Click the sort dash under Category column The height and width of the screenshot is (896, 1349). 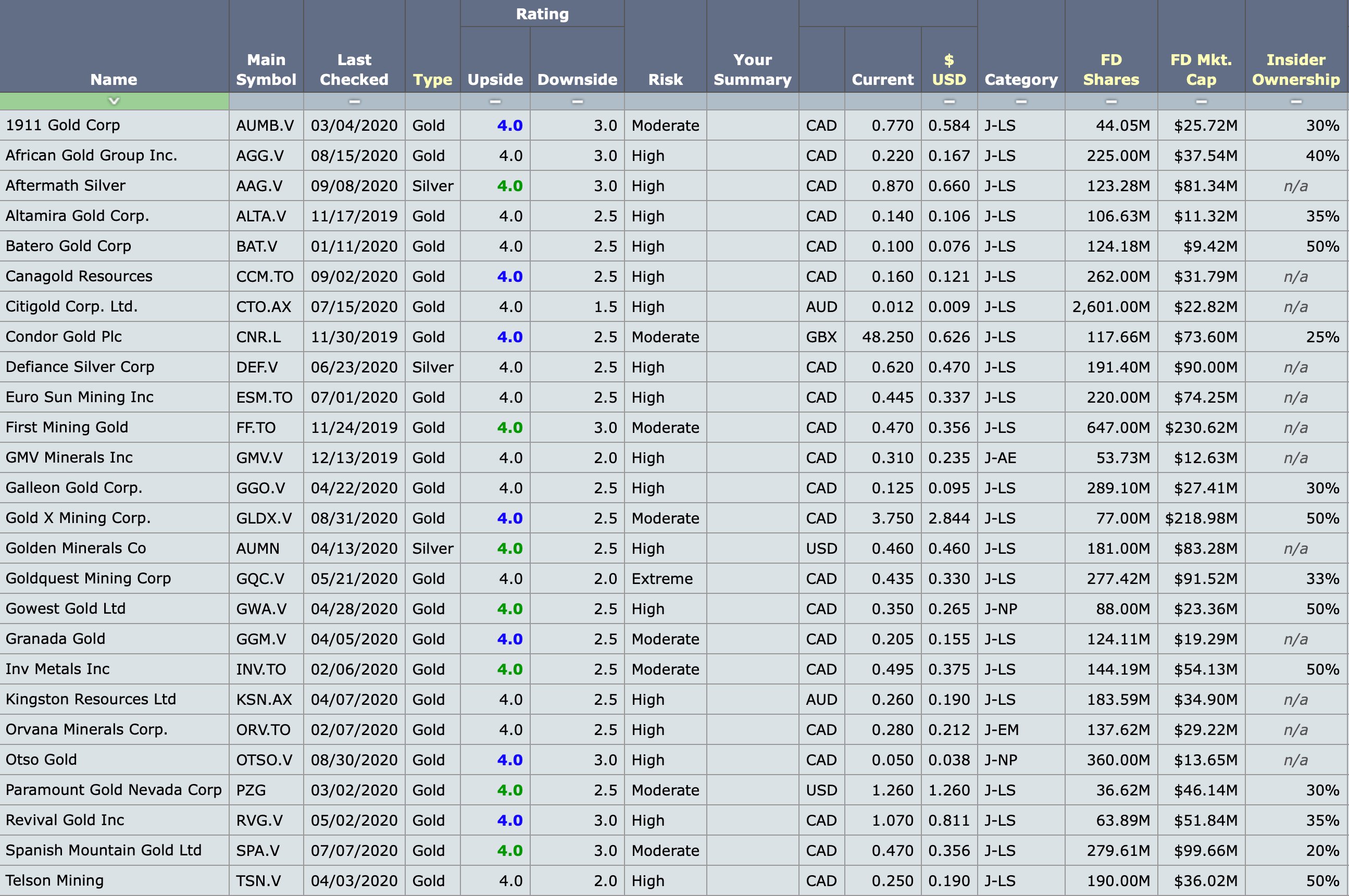pyautogui.click(x=1021, y=102)
